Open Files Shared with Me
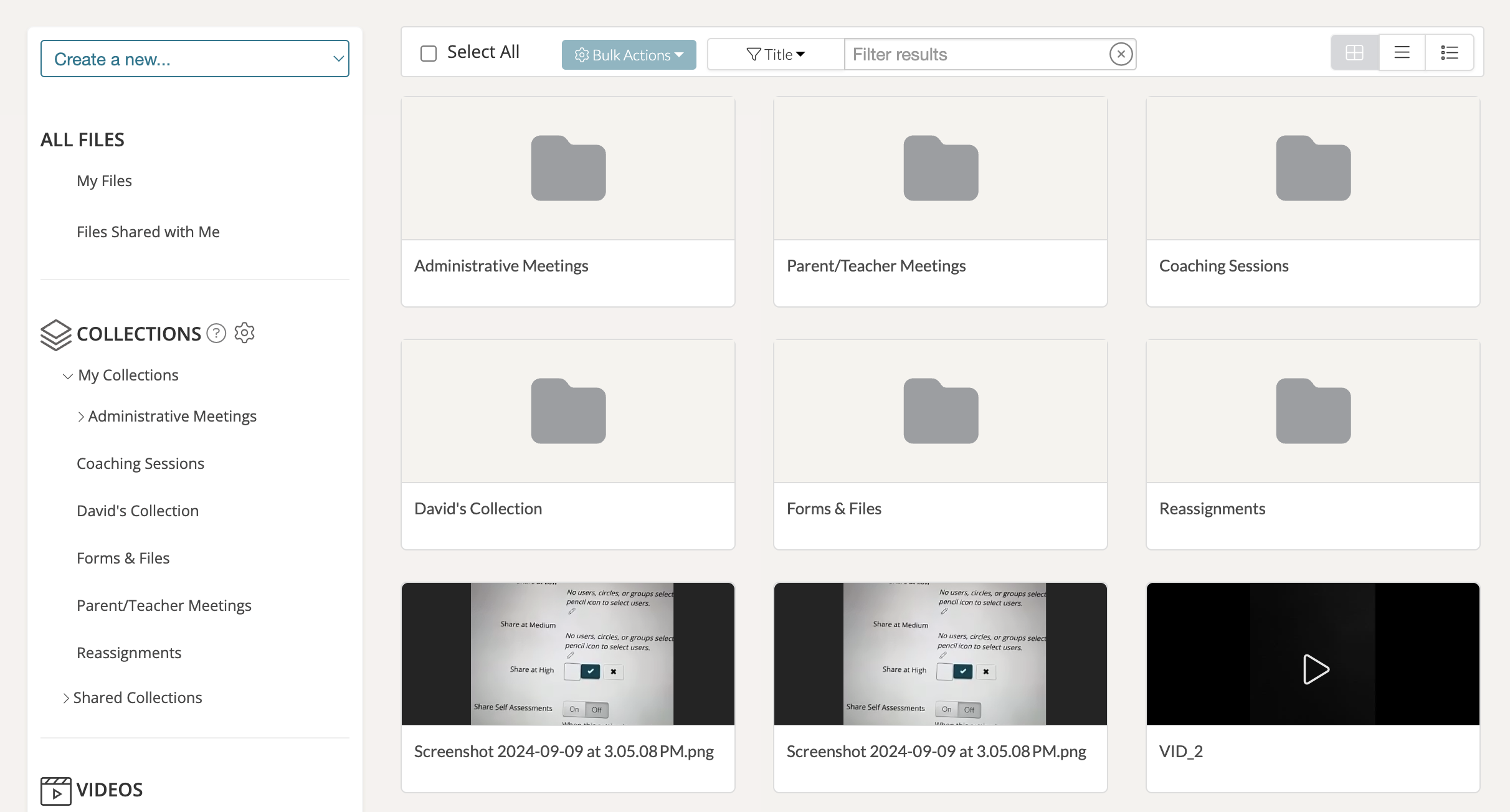1510x812 pixels. click(148, 232)
